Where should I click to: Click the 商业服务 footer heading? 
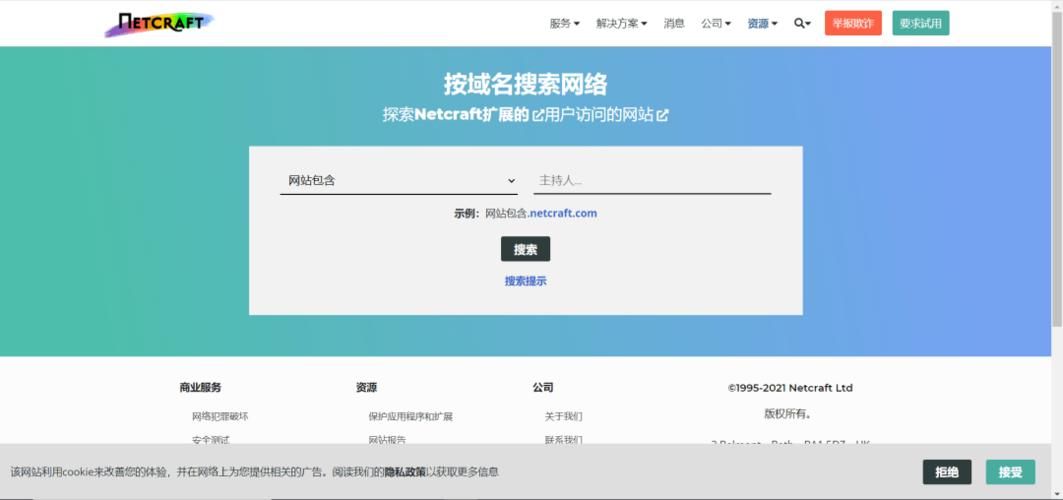200,388
